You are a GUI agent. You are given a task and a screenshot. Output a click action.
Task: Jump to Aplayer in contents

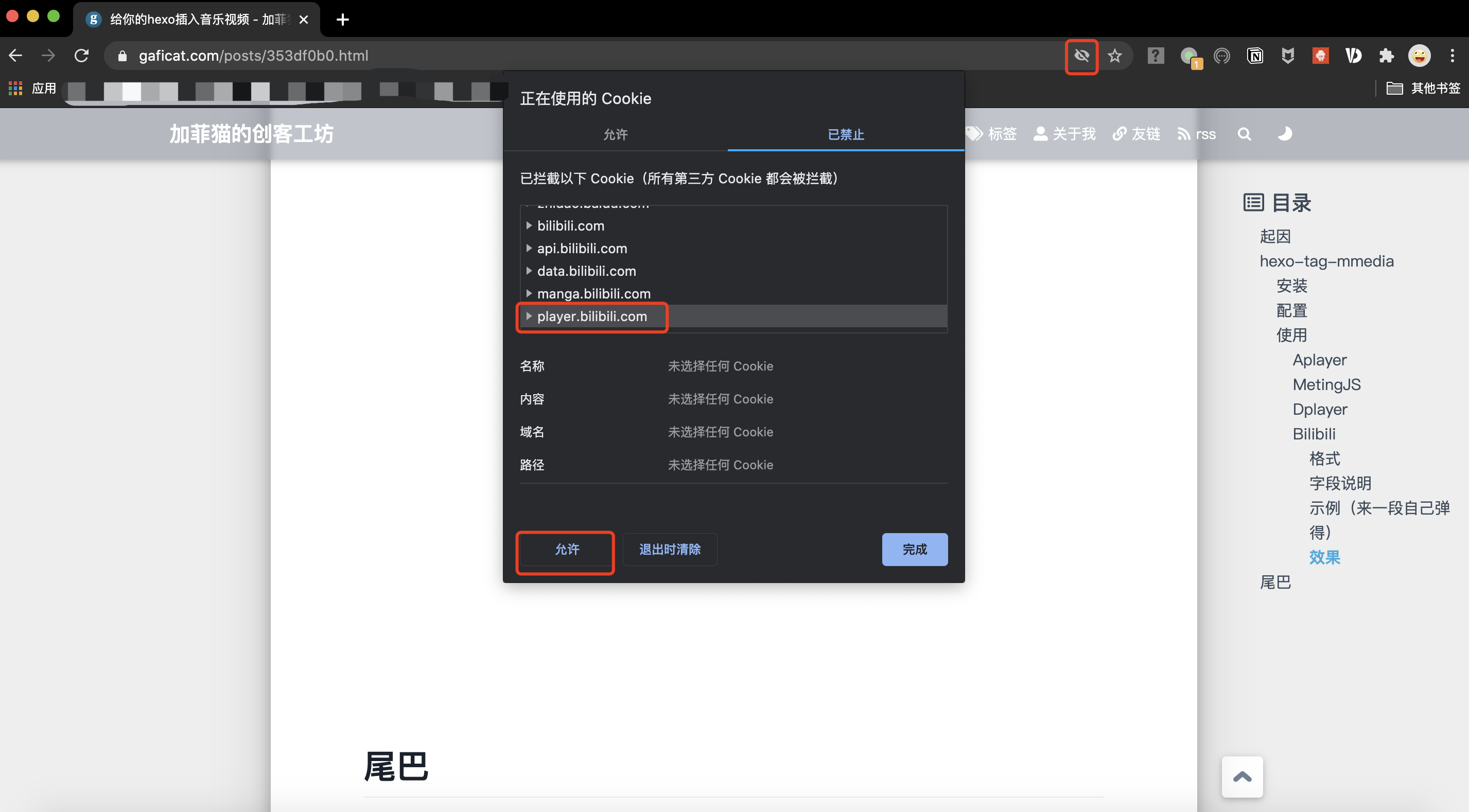1320,360
